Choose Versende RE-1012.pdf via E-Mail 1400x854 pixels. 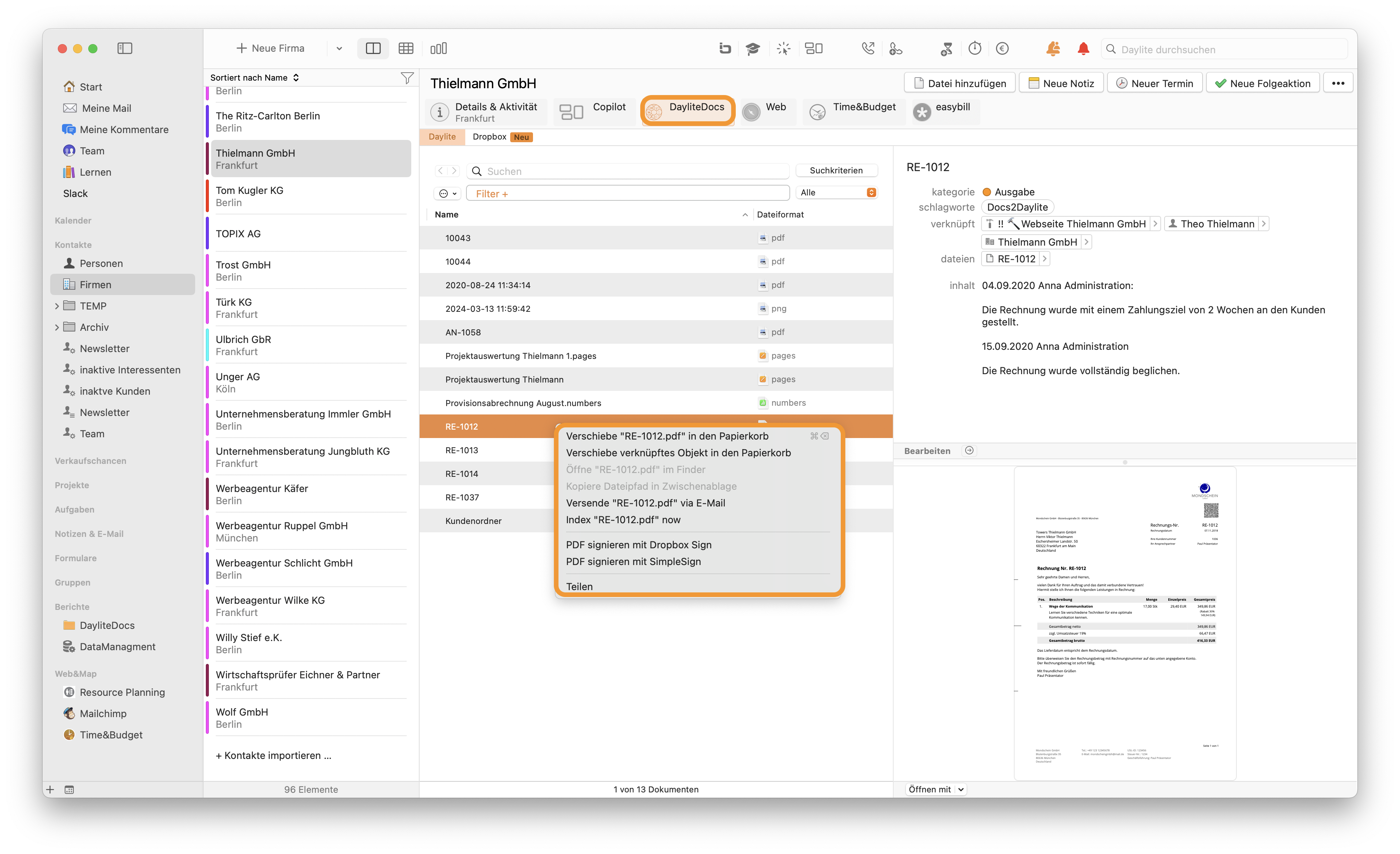[x=646, y=503]
